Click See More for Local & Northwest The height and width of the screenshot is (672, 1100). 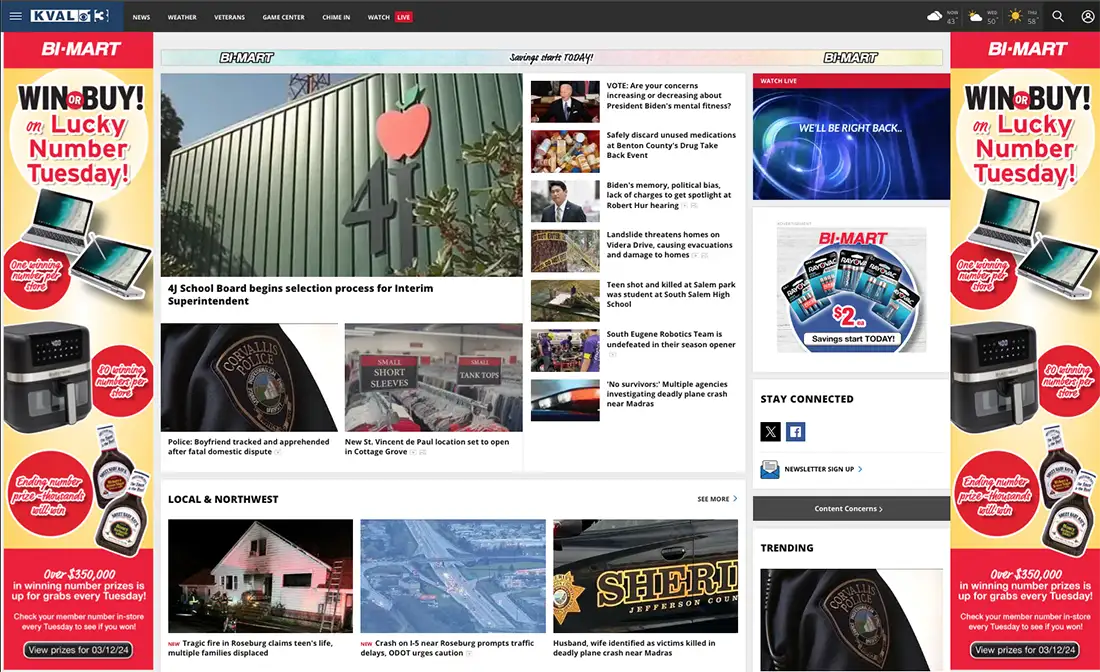[717, 499]
